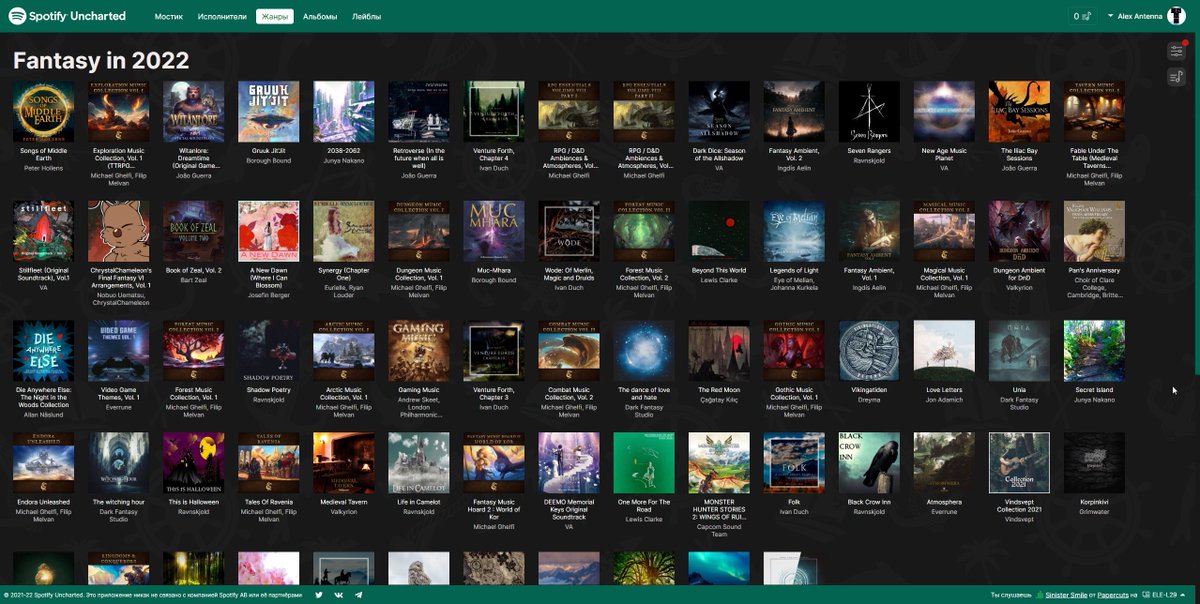Viewport: 1200px width, 604px height.
Task: Open the Papercuts artist link in footer
Action: [1115, 595]
